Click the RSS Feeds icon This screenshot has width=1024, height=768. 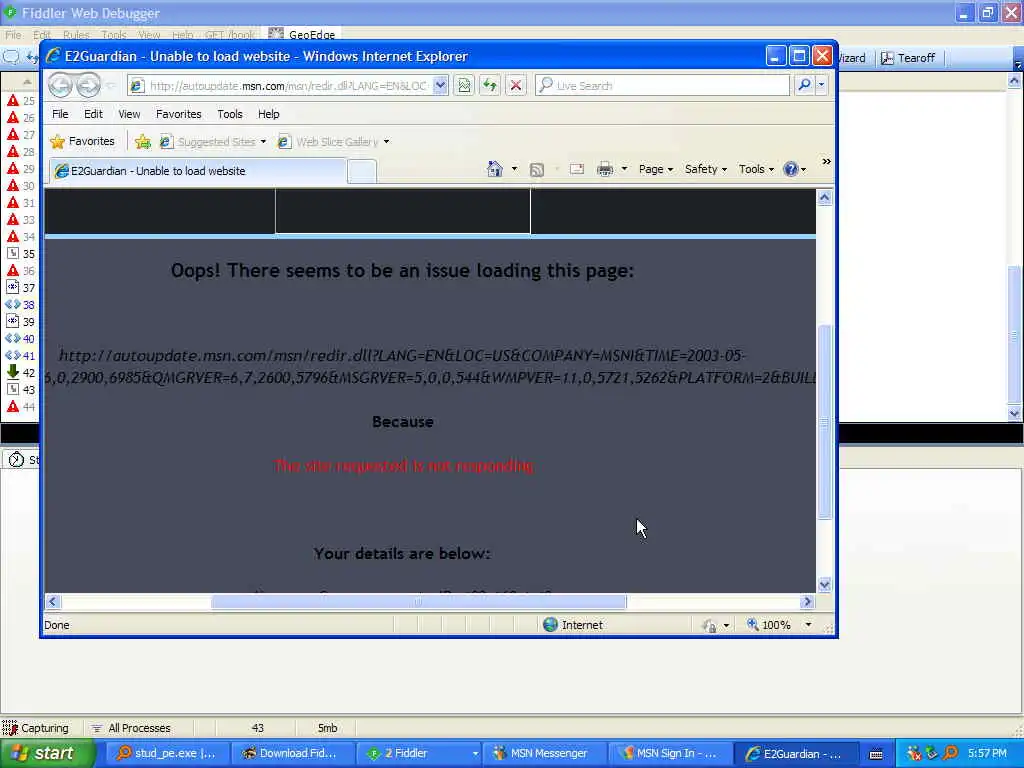coord(537,170)
